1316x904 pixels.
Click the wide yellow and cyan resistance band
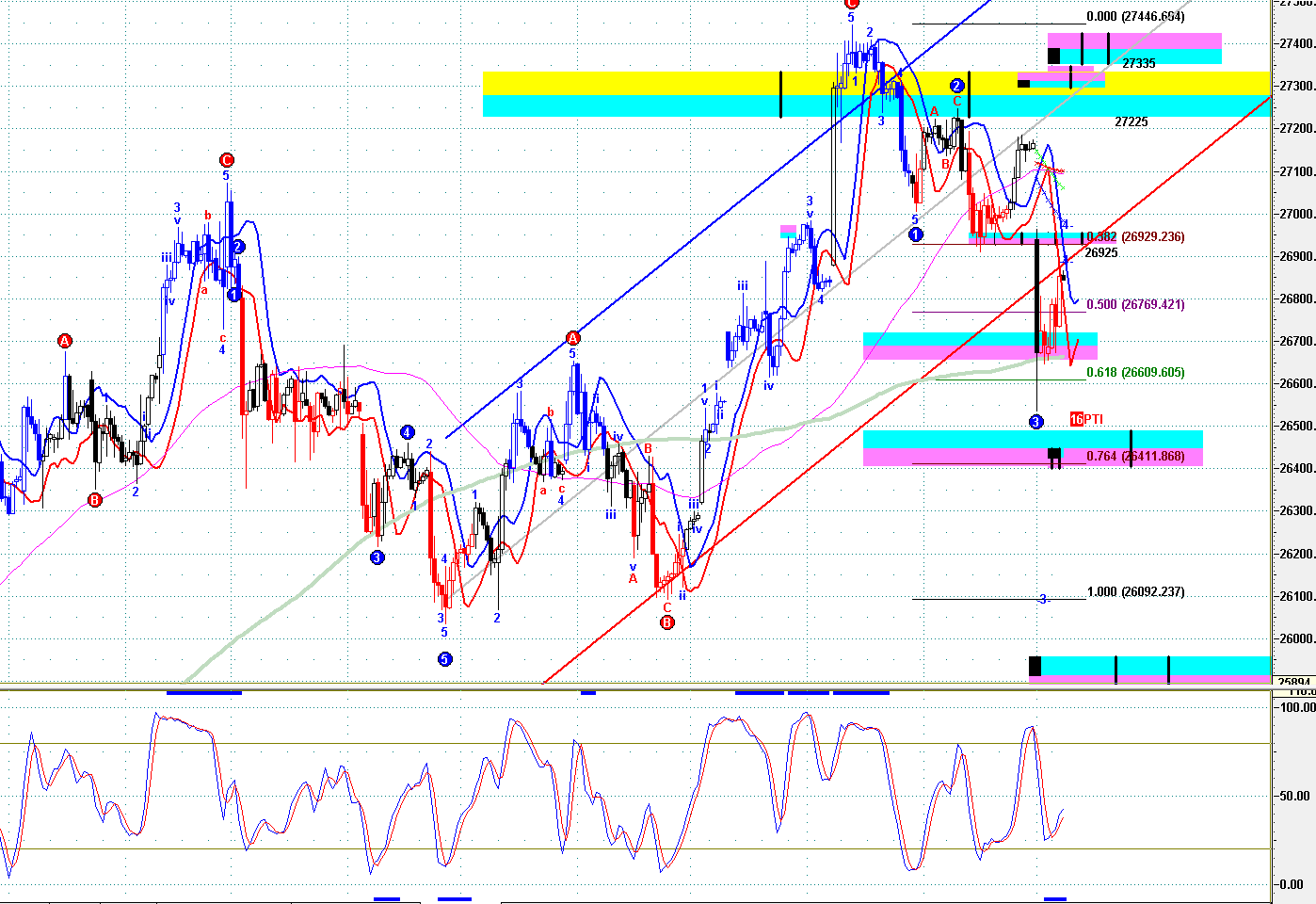click(876, 94)
